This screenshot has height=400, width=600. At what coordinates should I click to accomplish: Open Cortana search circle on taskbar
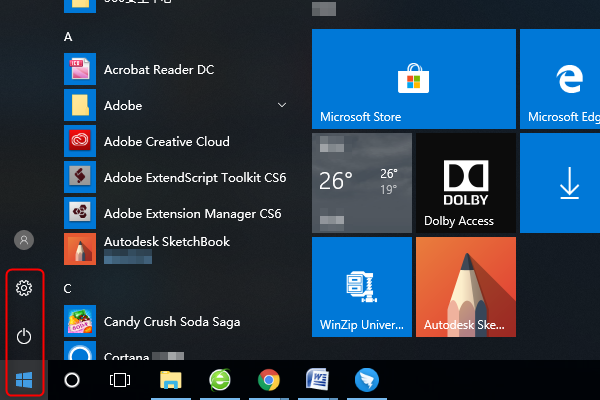click(x=72, y=380)
